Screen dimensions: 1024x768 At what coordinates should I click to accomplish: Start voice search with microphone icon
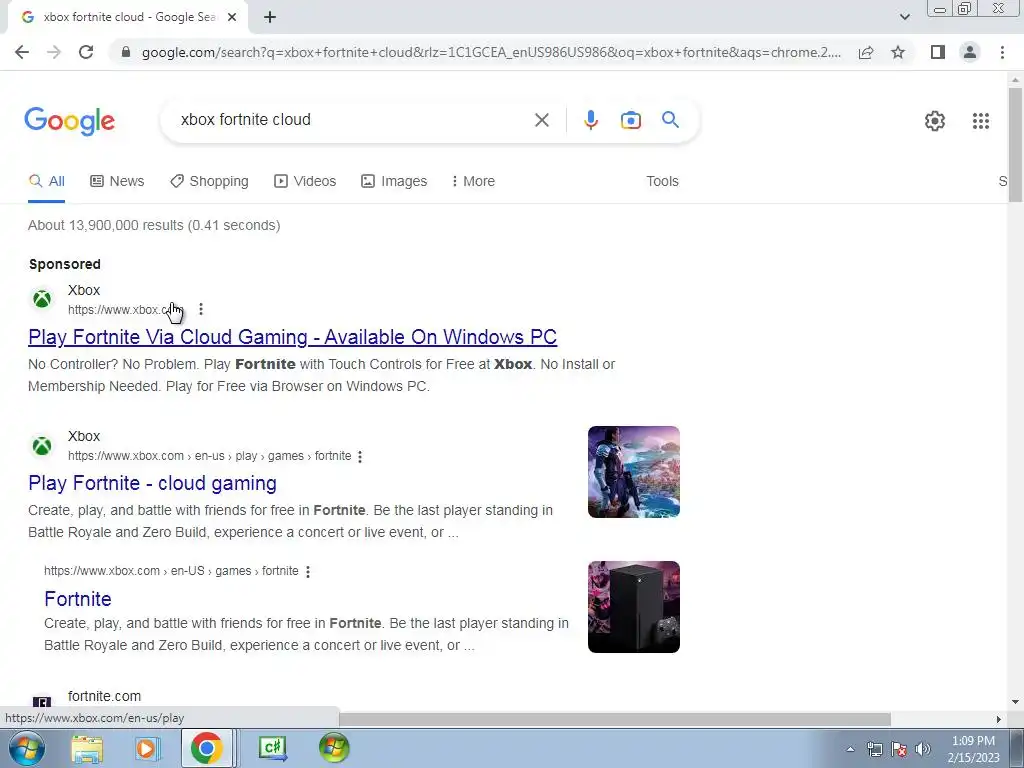point(590,120)
